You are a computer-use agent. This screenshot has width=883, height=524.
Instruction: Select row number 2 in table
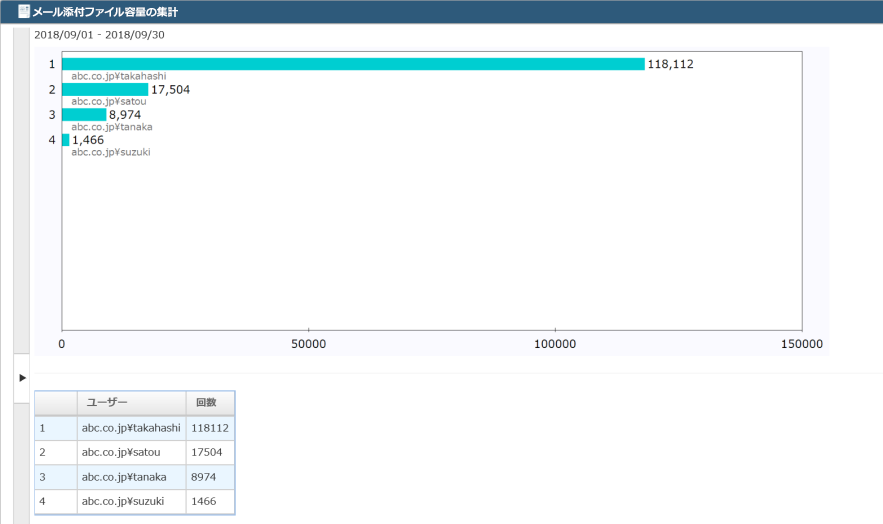pyautogui.click(x=56, y=453)
